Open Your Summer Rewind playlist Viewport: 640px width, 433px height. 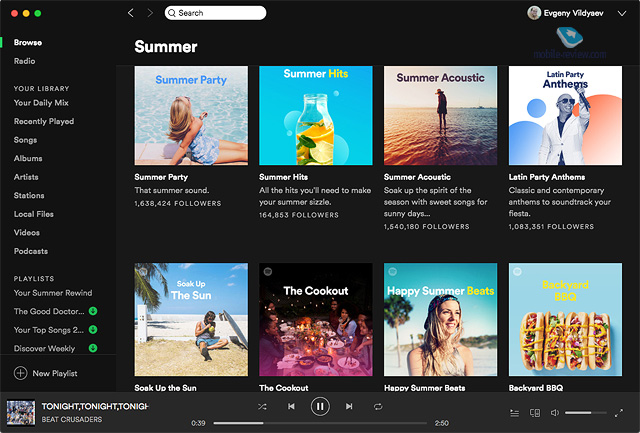[53, 293]
